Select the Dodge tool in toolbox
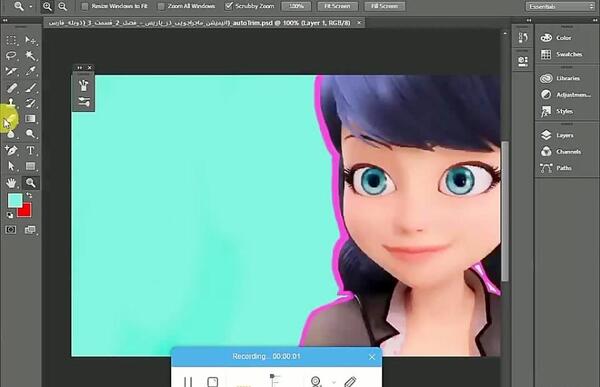The height and width of the screenshot is (387, 600). [x=30, y=134]
